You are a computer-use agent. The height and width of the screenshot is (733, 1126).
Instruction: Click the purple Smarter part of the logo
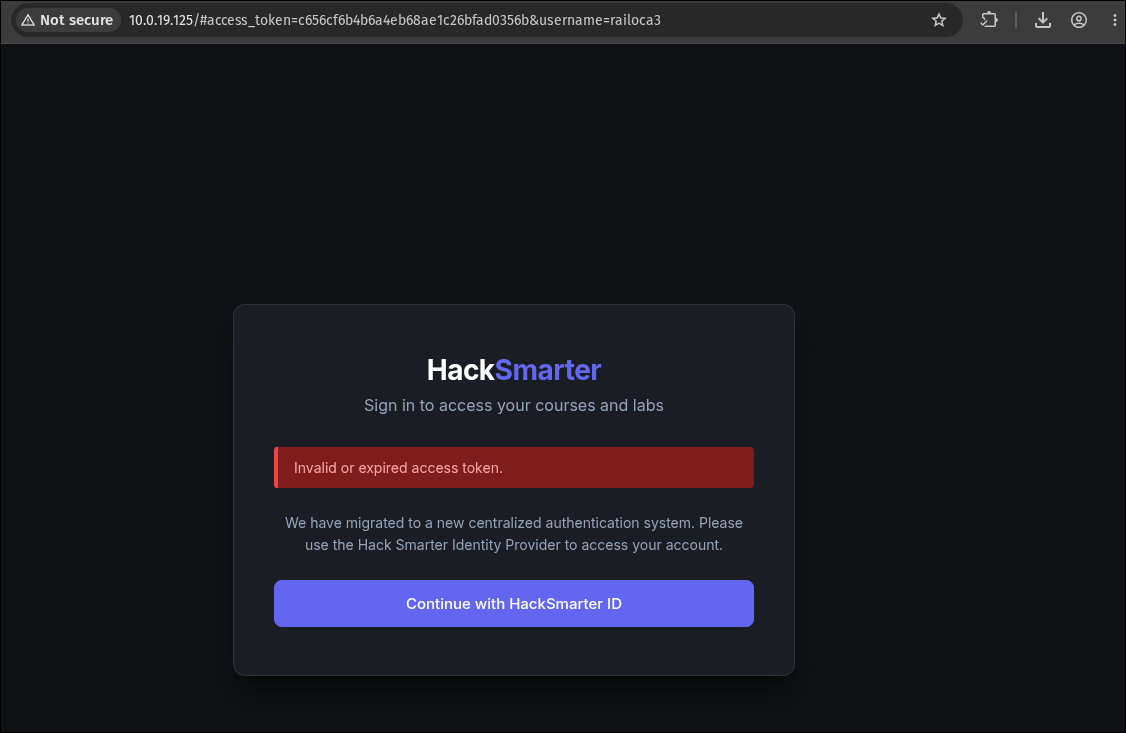(548, 370)
